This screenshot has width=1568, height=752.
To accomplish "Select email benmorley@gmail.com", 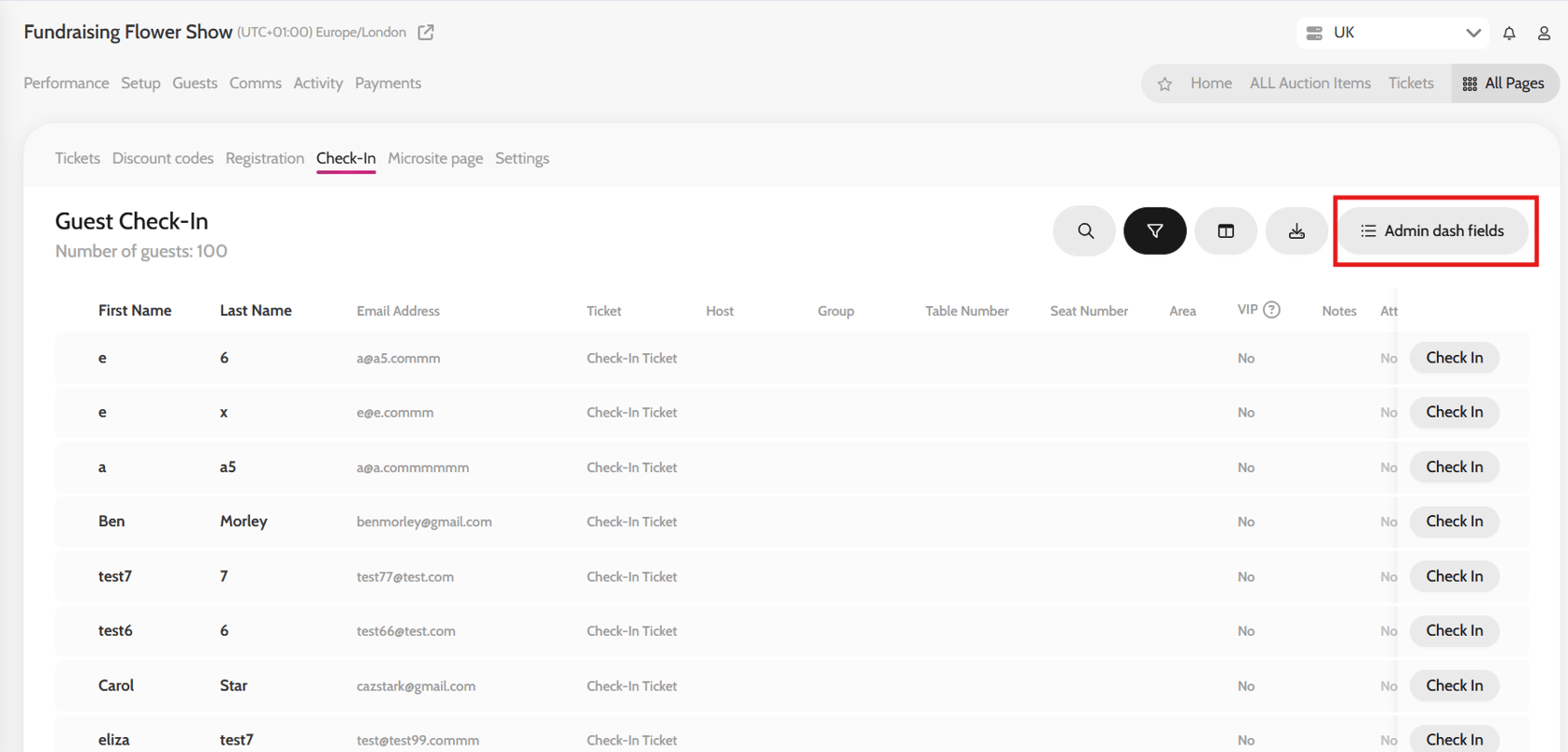I will tap(424, 522).
